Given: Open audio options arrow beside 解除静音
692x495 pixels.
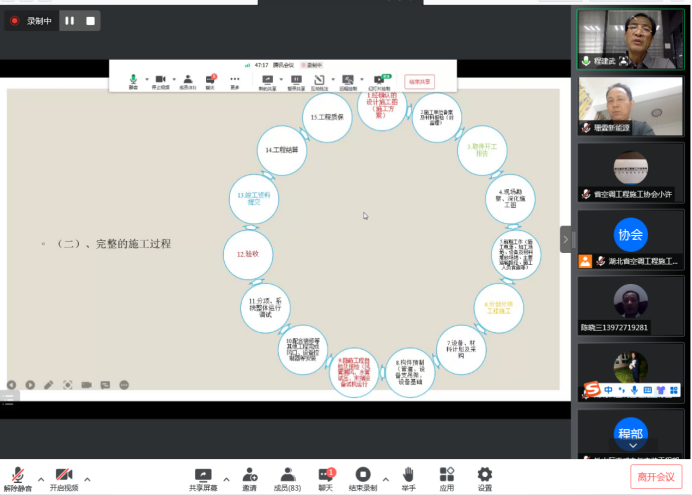Looking at the screenshot, I should (41, 479).
